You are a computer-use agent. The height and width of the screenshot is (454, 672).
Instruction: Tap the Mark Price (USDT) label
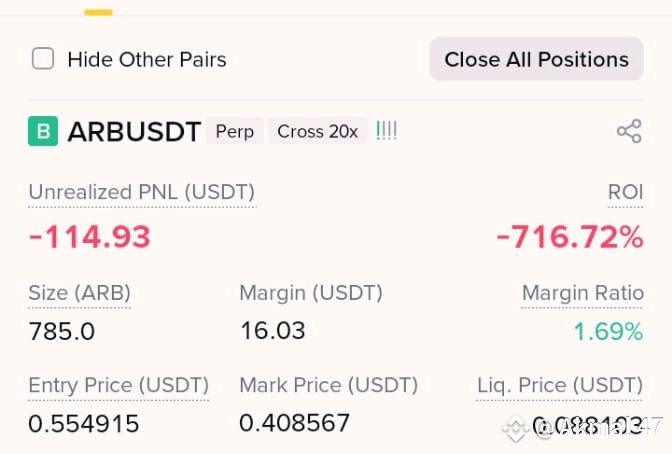328,385
